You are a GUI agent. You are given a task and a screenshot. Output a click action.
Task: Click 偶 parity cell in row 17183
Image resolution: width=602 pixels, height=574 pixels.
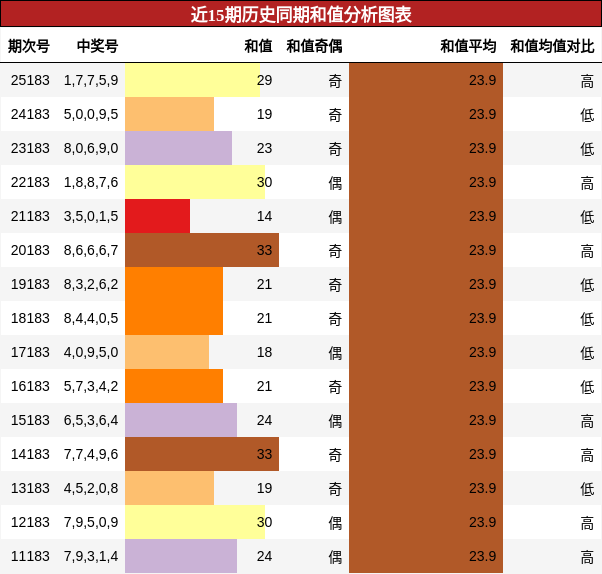[x=335, y=353]
